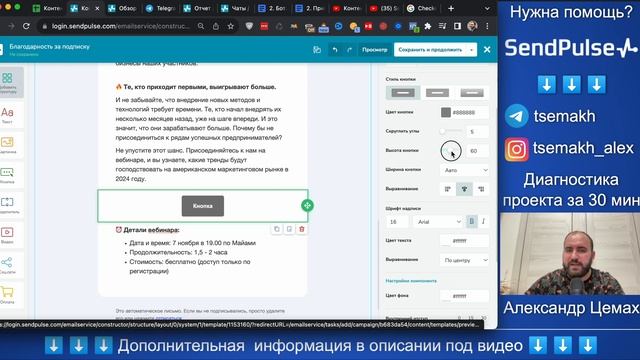Click the zoom magnifier in address bar
The width and height of the screenshot is (640, 360).
pyautogui.click(x=201, y=26)
